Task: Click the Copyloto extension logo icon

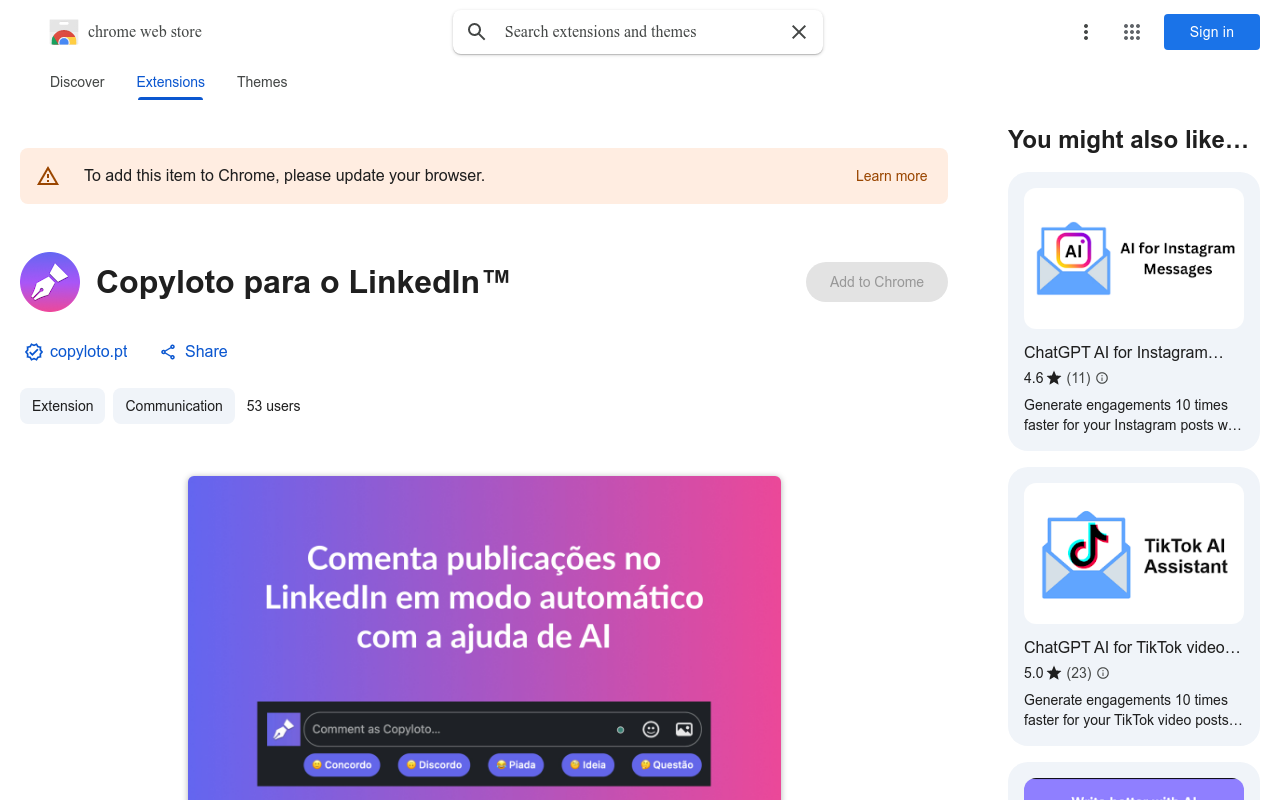Action: tap(50, 282)
